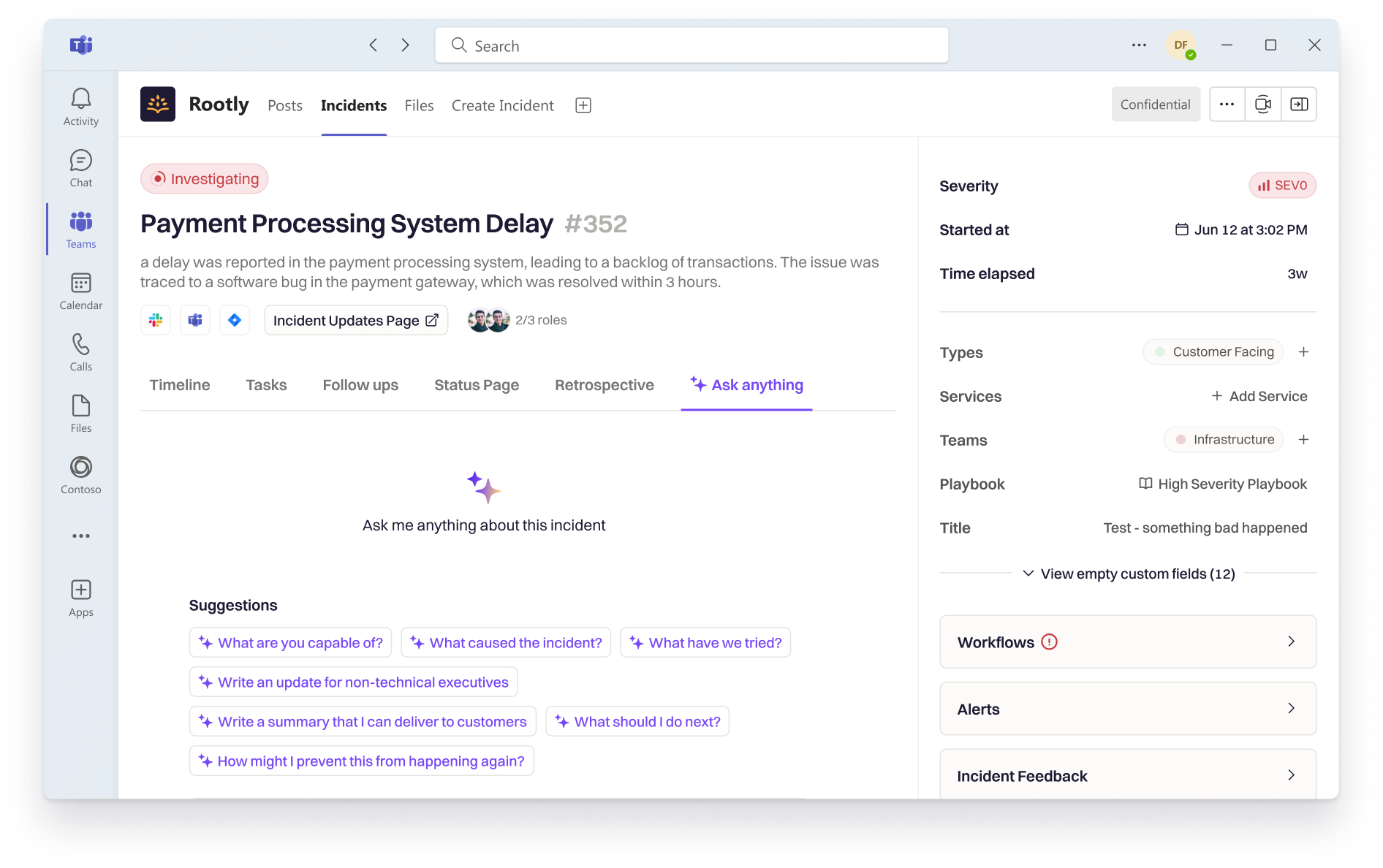Go forward with the right arrow
This screenshot has width=1383, height=868.
[x=405, y=45]
